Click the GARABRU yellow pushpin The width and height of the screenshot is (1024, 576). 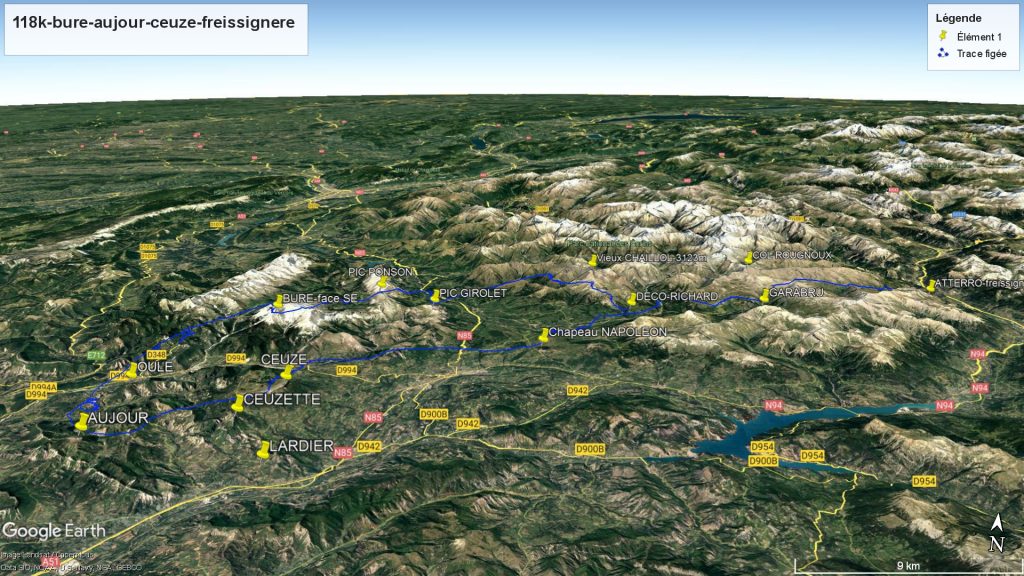765,295
